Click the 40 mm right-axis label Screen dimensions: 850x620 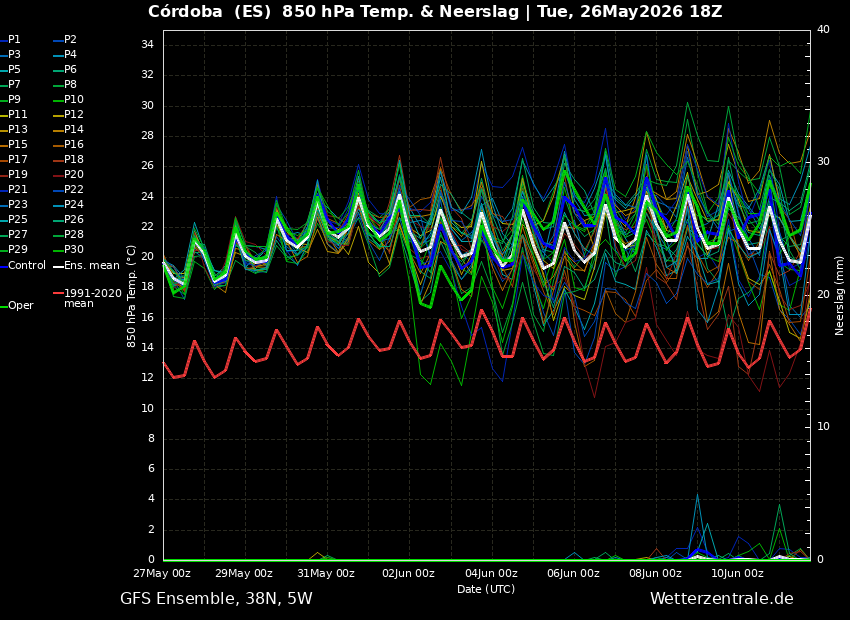823,29
